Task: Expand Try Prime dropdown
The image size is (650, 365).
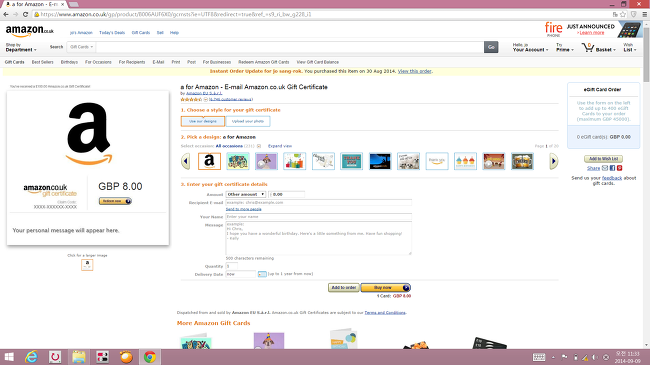Action: (x=565, y=47)
